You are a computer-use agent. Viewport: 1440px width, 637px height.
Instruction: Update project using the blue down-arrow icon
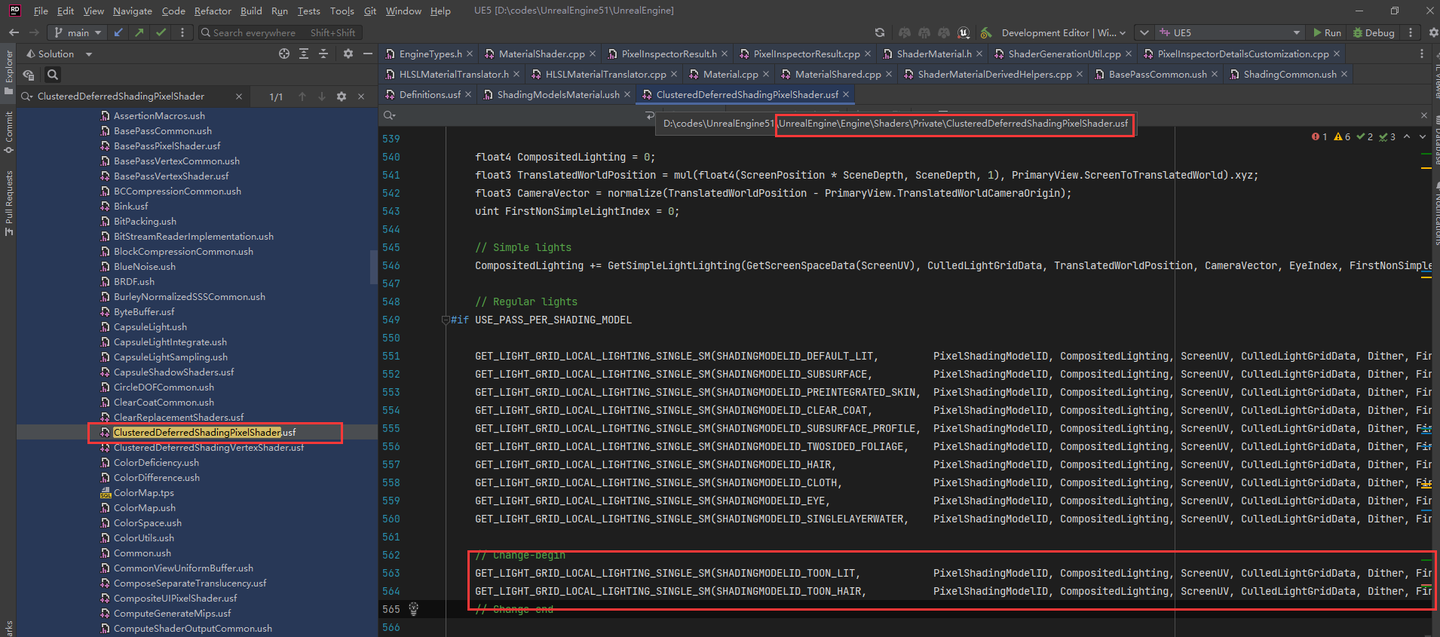(x=118, y=32)
